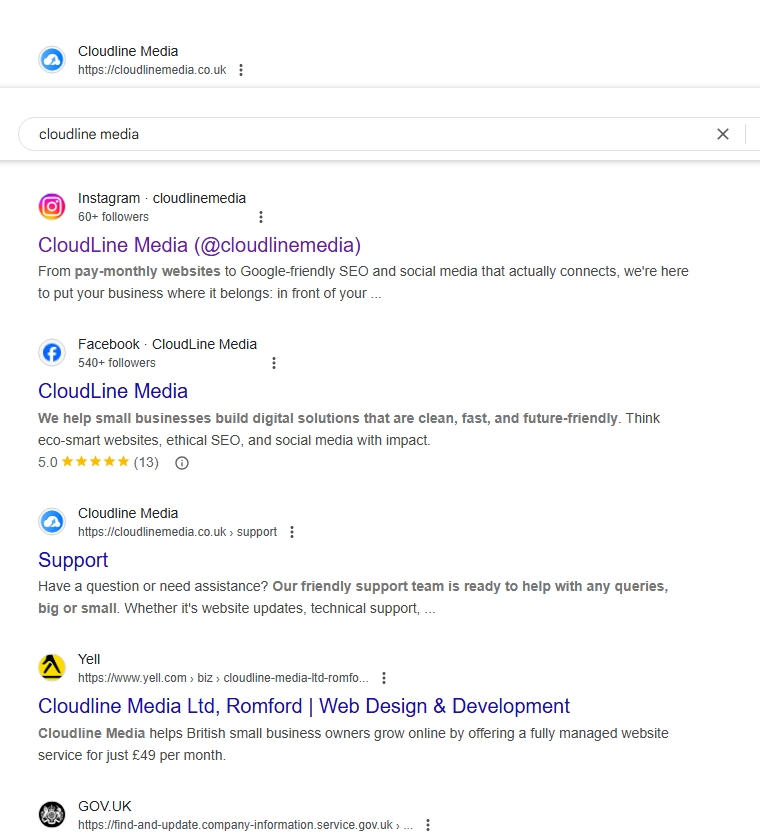Click the Cloudline Media favicon at top
This screenshot has height=835, width=760.
[52, 60]
